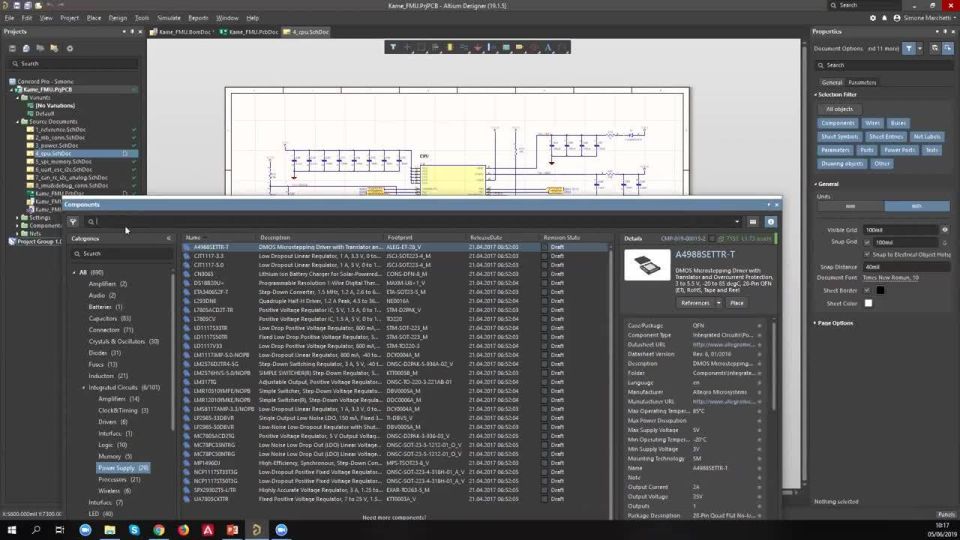This screenshot has height=540, width=960.
Task: Expand the Page Options section
Action: (x=816, y=323)
